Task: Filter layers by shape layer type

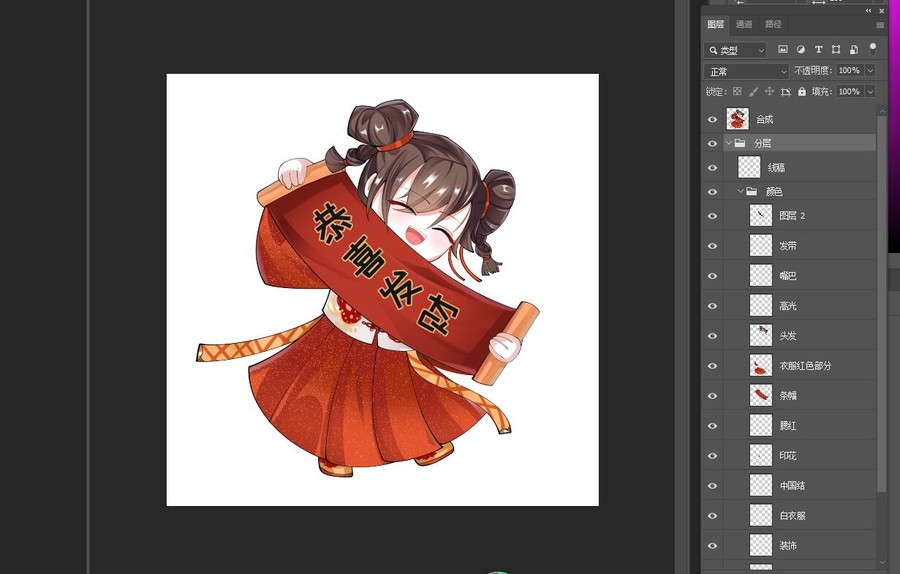Action: pos(836,50)
